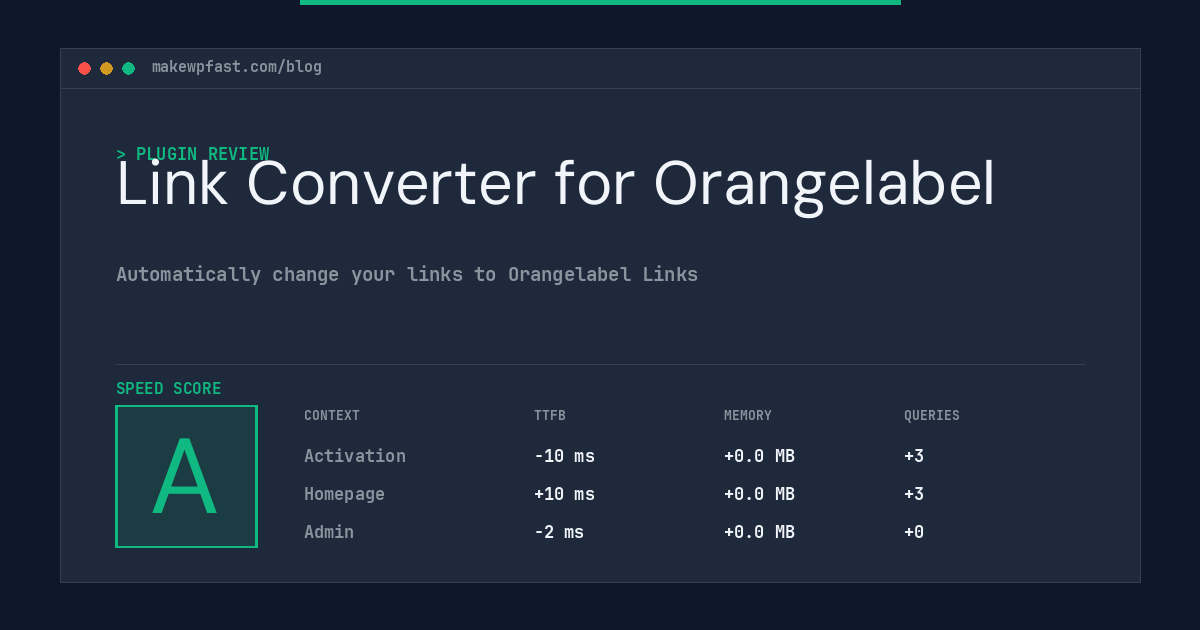Click the Admin memory value +0.0 MB

pyautogui.click(x=759, y=532)
